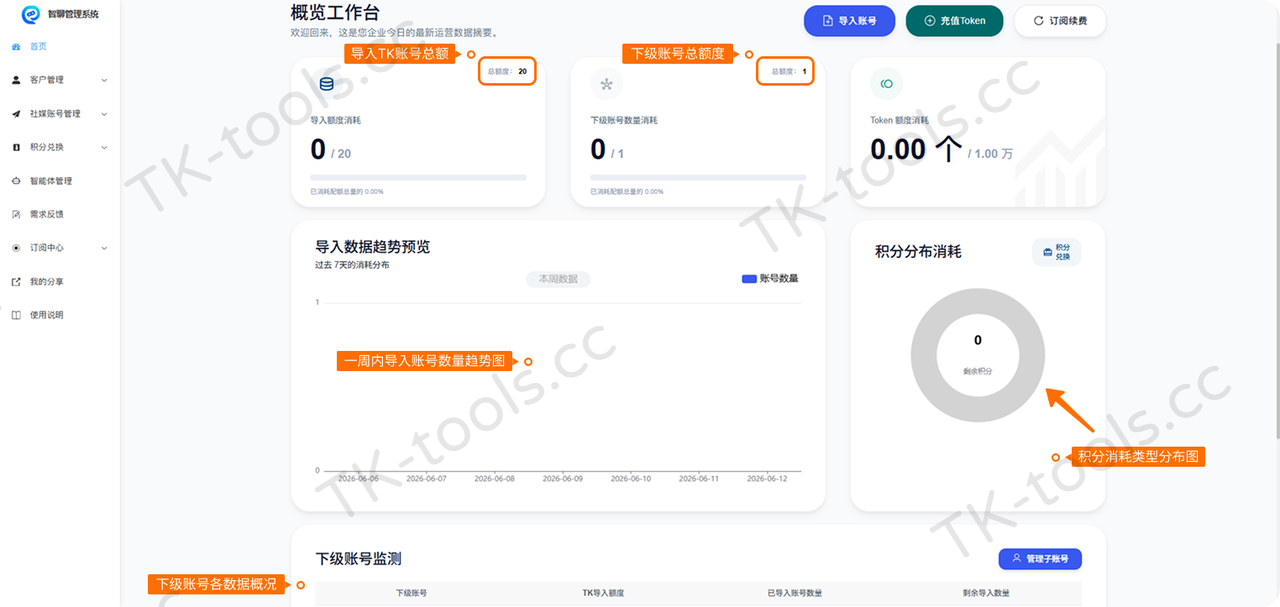Click the 导入额度消耗 progress bar
This screenshot has width=1280, height=607.
point(418,178)
